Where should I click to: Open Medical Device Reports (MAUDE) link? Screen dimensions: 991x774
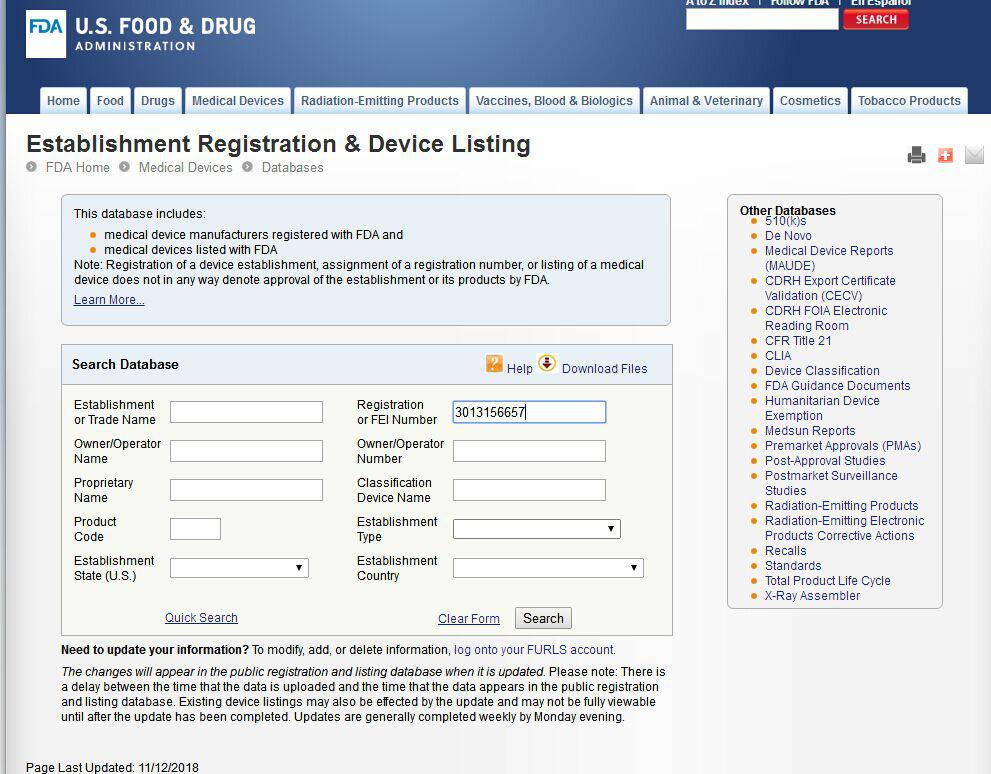(x=829, y=258)
